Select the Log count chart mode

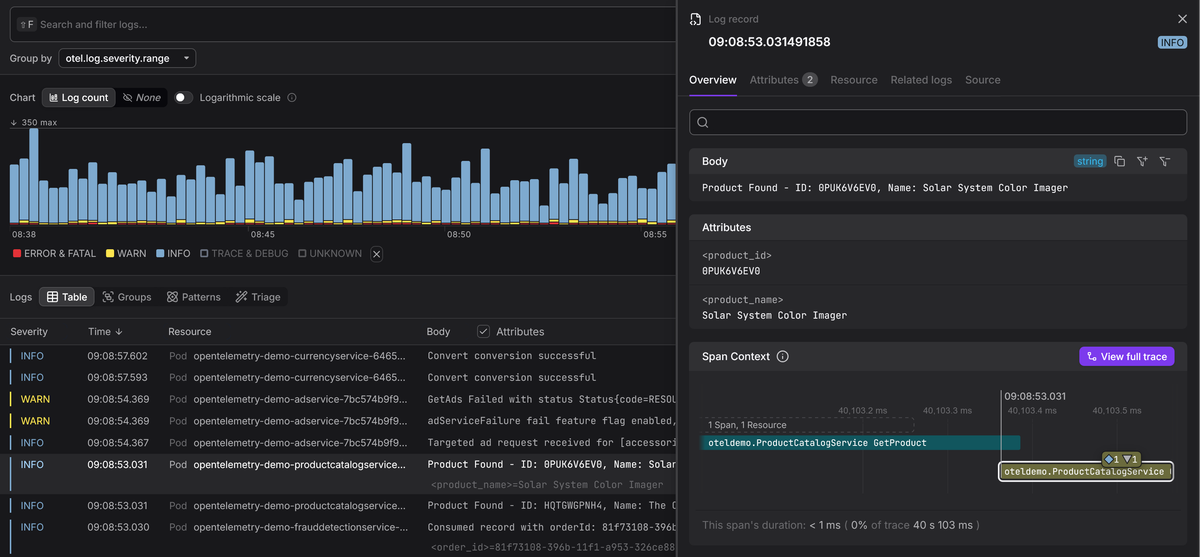point(78,98)
